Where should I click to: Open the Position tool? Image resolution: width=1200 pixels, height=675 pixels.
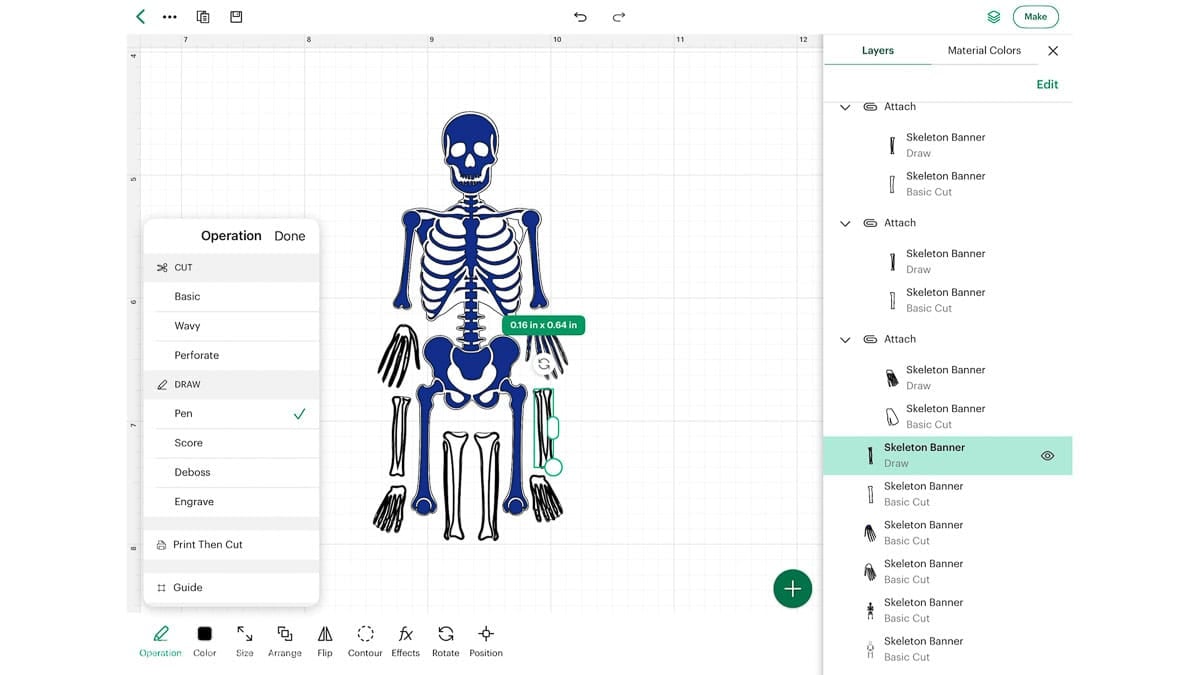(486, 641)
